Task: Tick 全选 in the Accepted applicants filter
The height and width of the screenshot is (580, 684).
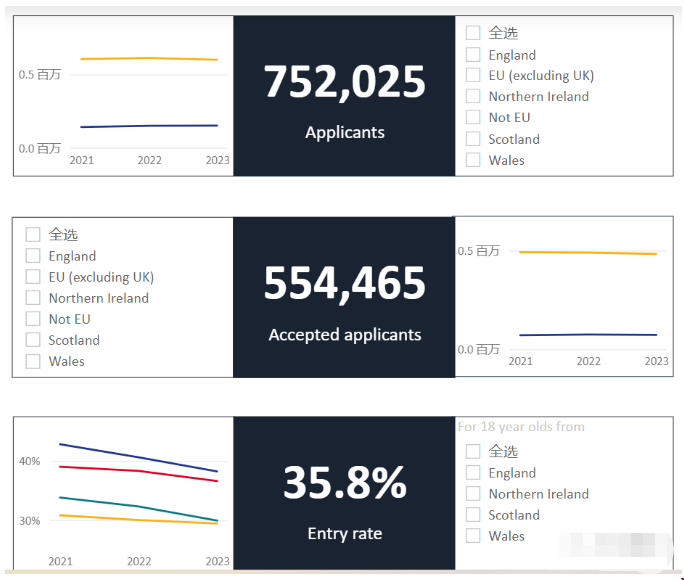Action: pyautogui.click(x=33, y=234)
